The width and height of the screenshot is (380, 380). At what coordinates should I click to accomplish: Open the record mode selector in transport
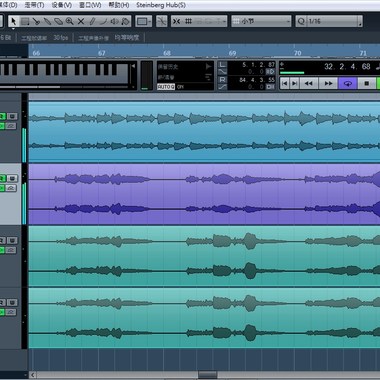point(185,66)
